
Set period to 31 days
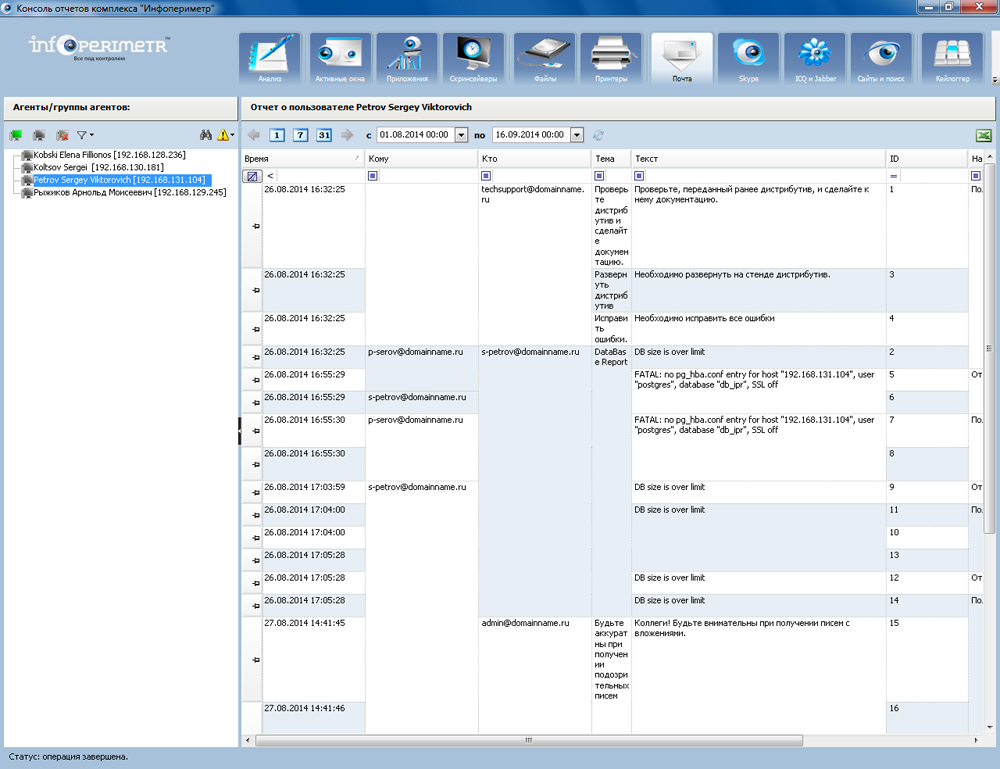coord(324,135)
